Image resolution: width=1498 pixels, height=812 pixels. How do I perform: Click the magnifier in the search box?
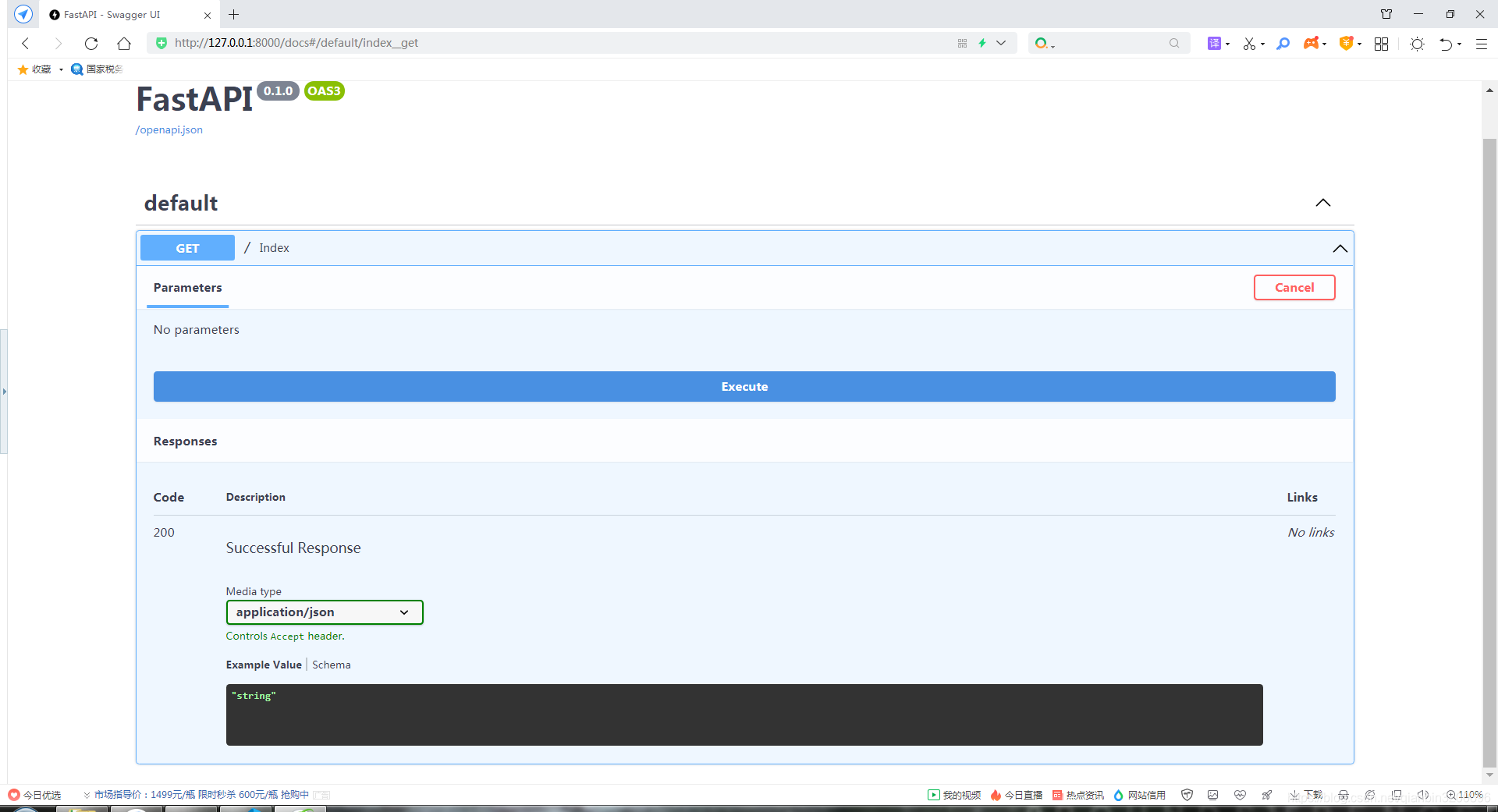(1174, 44)
